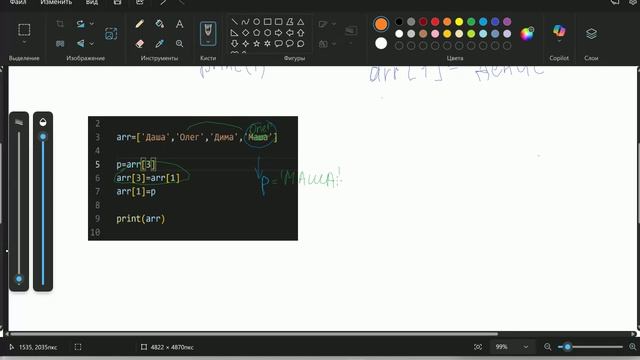Click the Crop icon
Image resolution: width=640 pixels, height=360 pixels.
pyautogui.click(x=60, y=24)
